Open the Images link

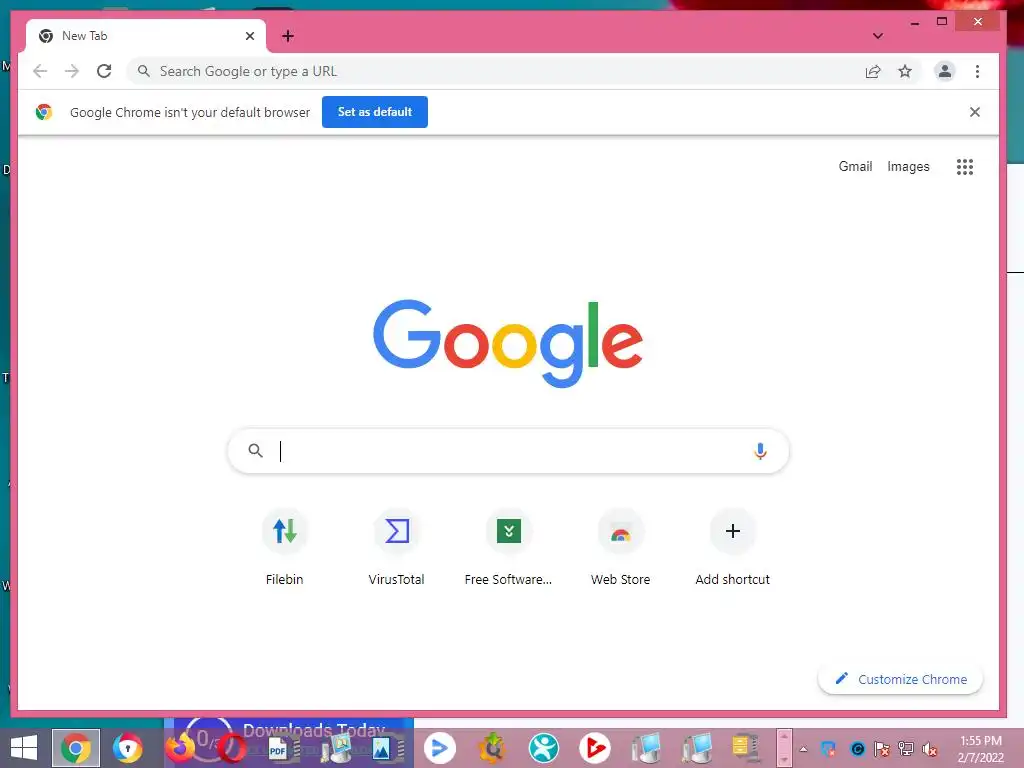[908, 167]
